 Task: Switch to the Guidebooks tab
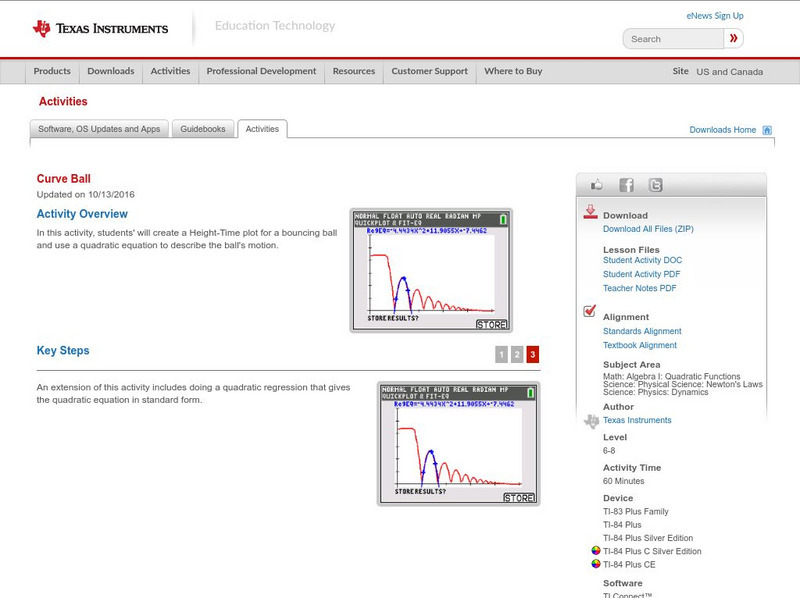(x=204, y=129)
